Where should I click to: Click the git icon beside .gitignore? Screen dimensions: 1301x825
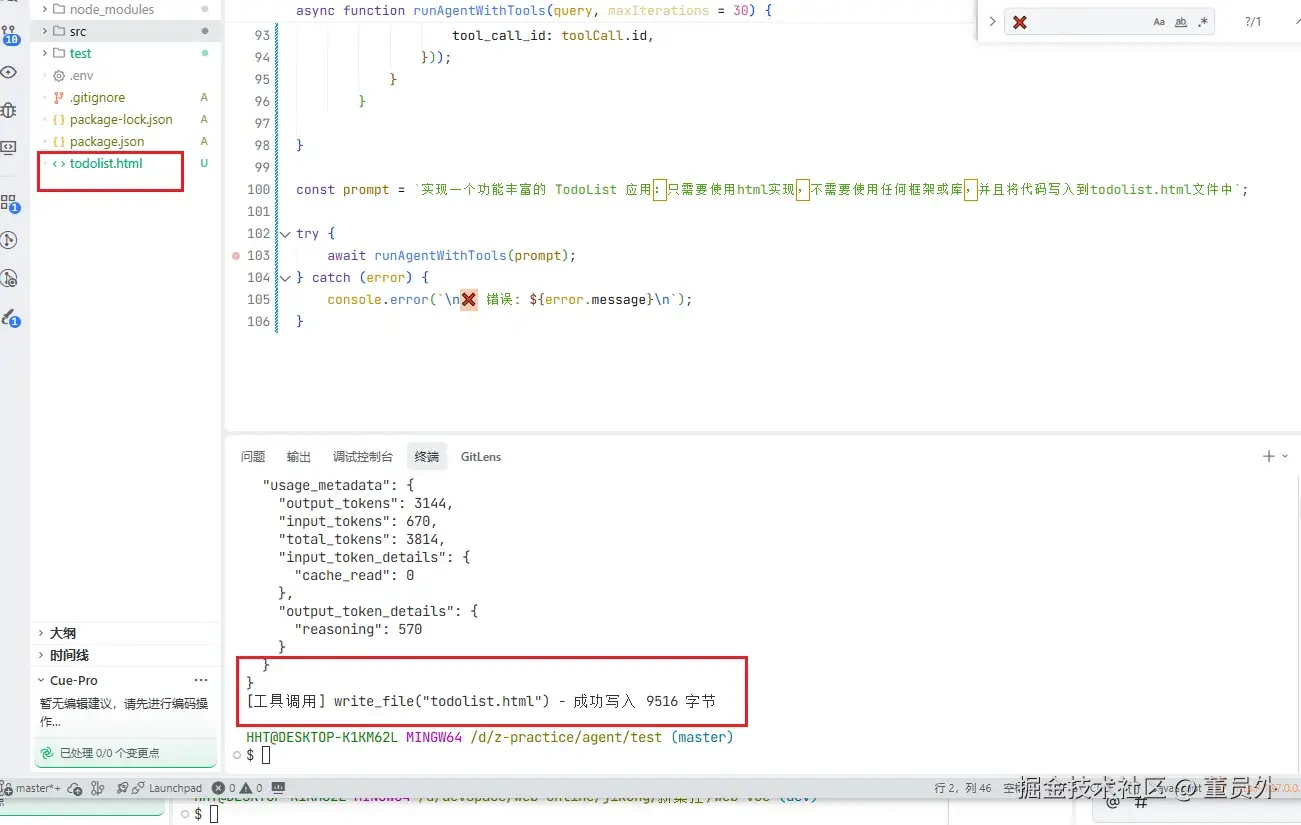[x=59, y=98]
